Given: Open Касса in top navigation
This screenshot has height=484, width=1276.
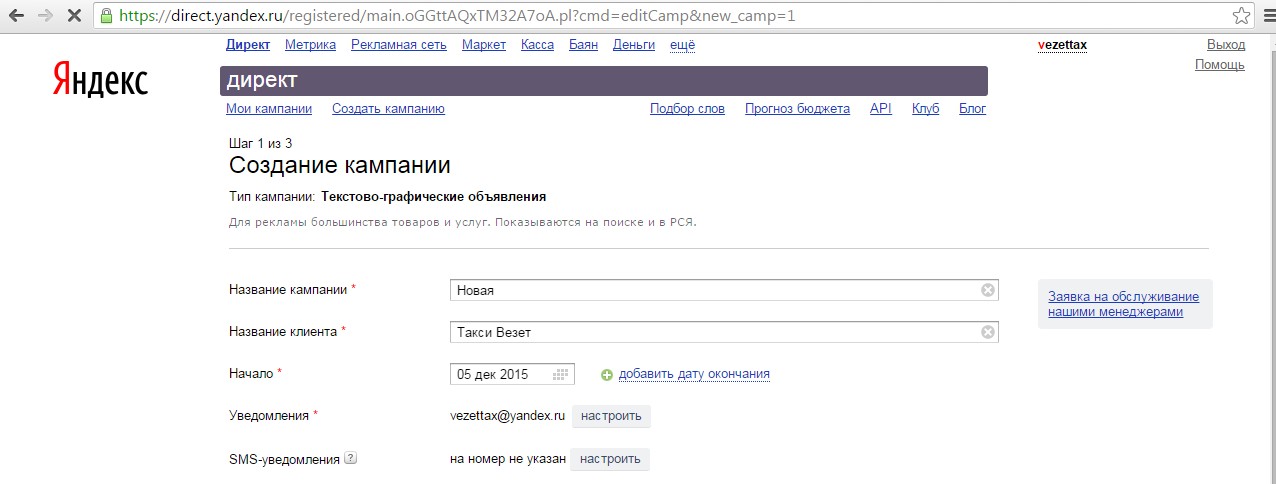Looking at the screenshot, I should tap(537, 45).
